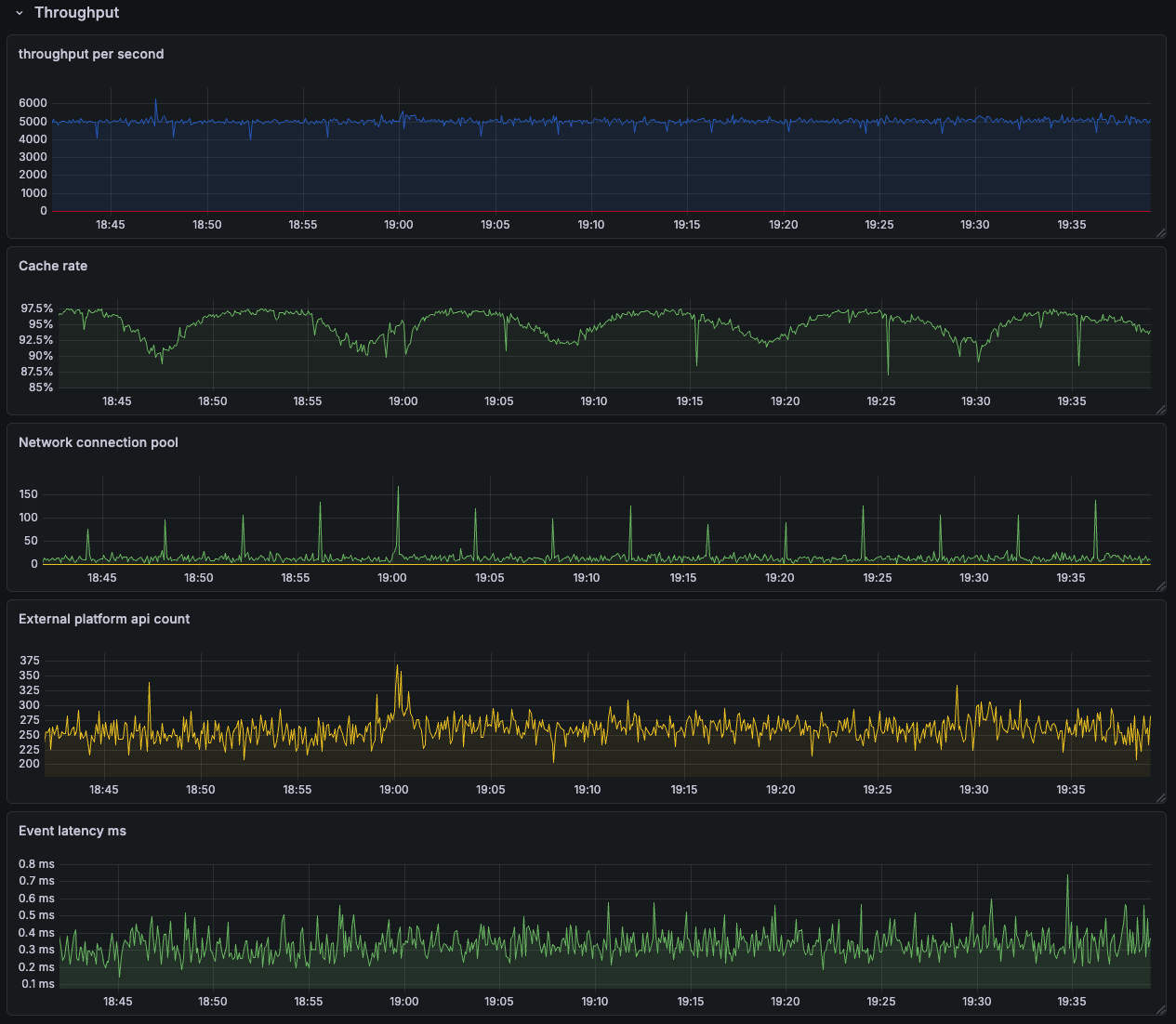
Task: Click 375 label in External platform api count
Action: point(30,661)
